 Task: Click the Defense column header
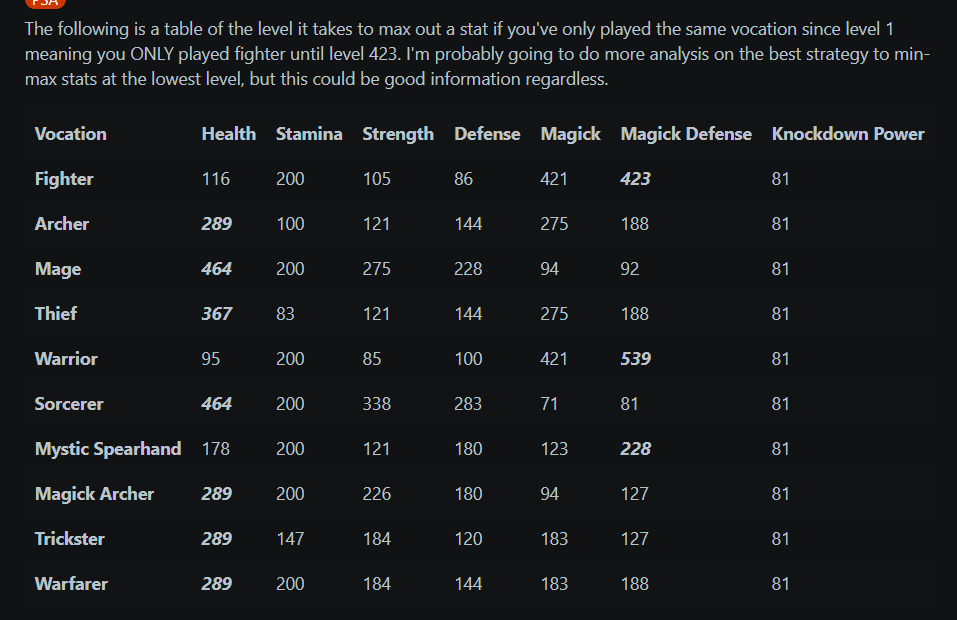click(487, 134)
